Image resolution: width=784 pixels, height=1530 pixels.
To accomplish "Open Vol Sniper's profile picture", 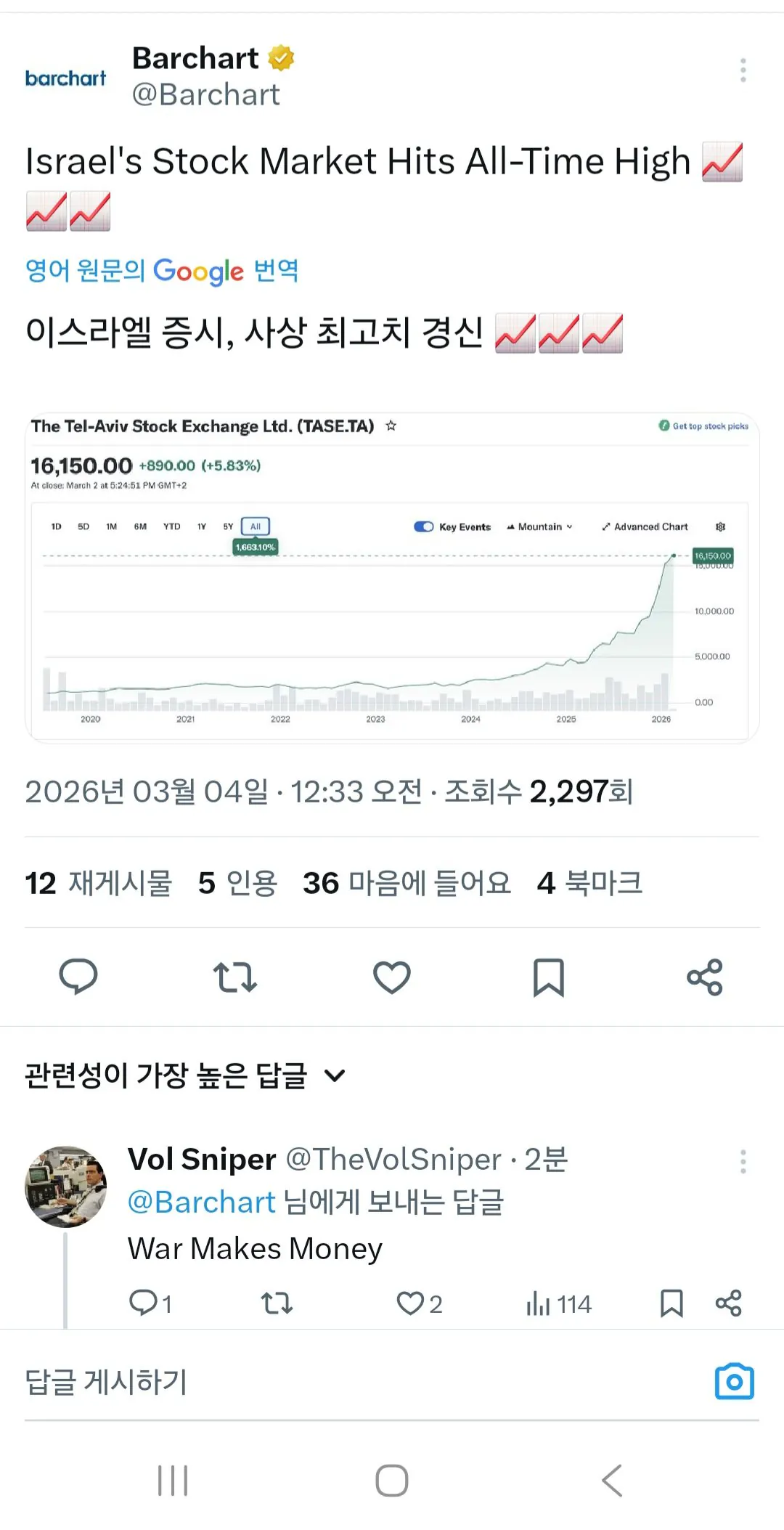I will point(66,1187).
